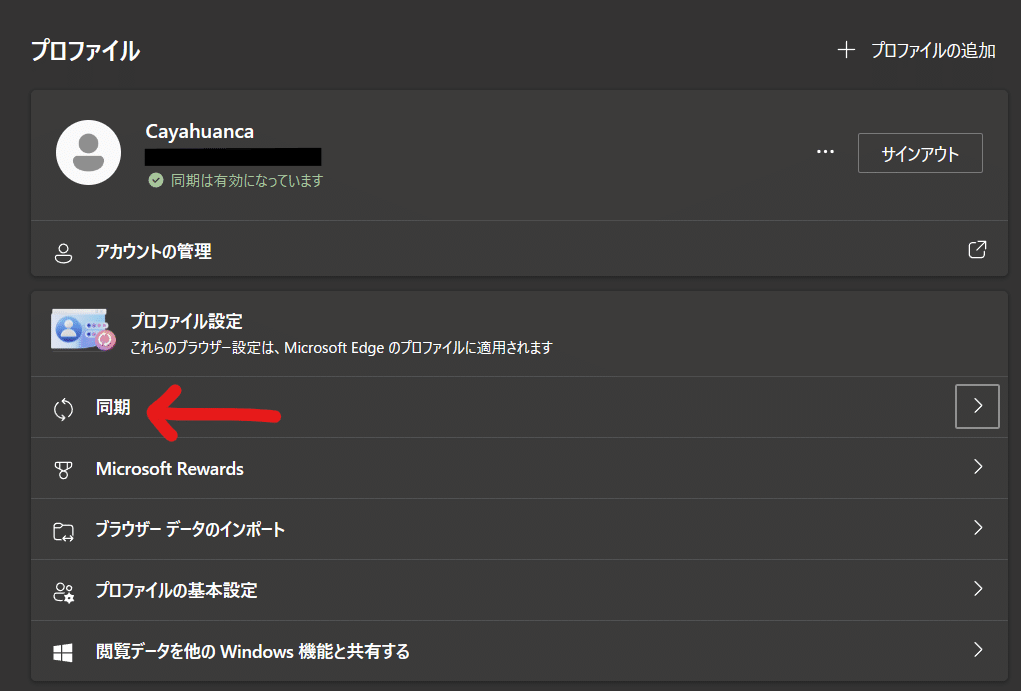Expand プロファイルの基本設定 chevron
Viewport: 1021px width, 691px height.
978,589
